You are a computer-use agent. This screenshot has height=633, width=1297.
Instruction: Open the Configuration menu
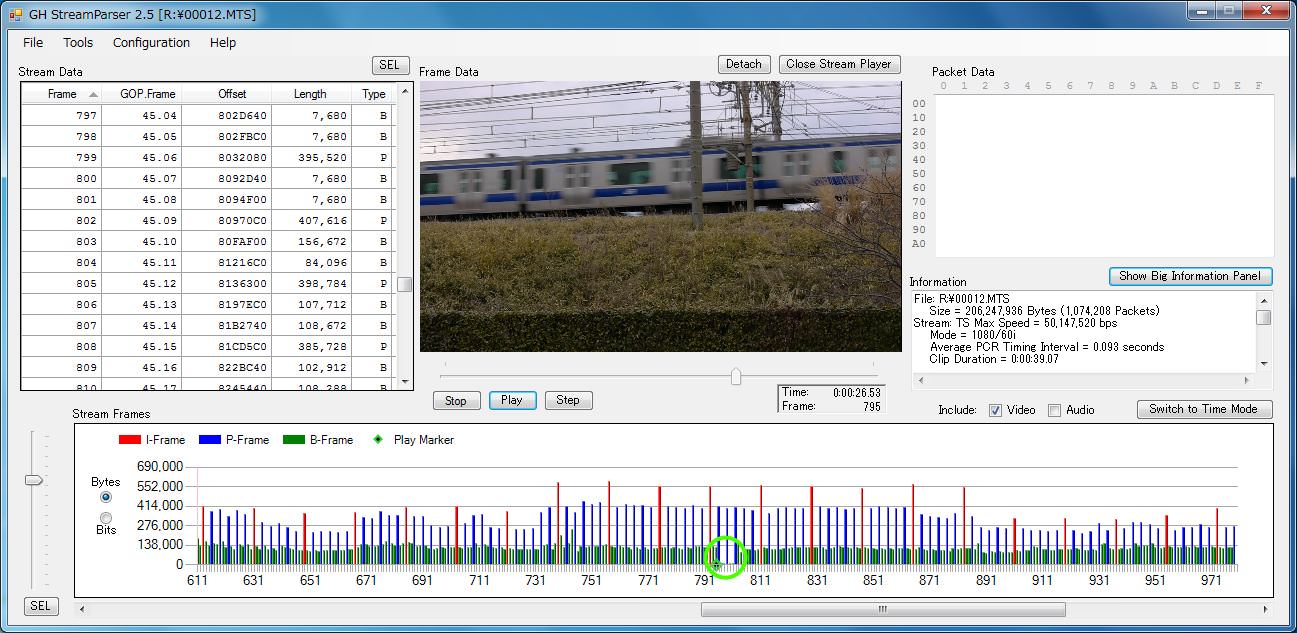(151, 43)
